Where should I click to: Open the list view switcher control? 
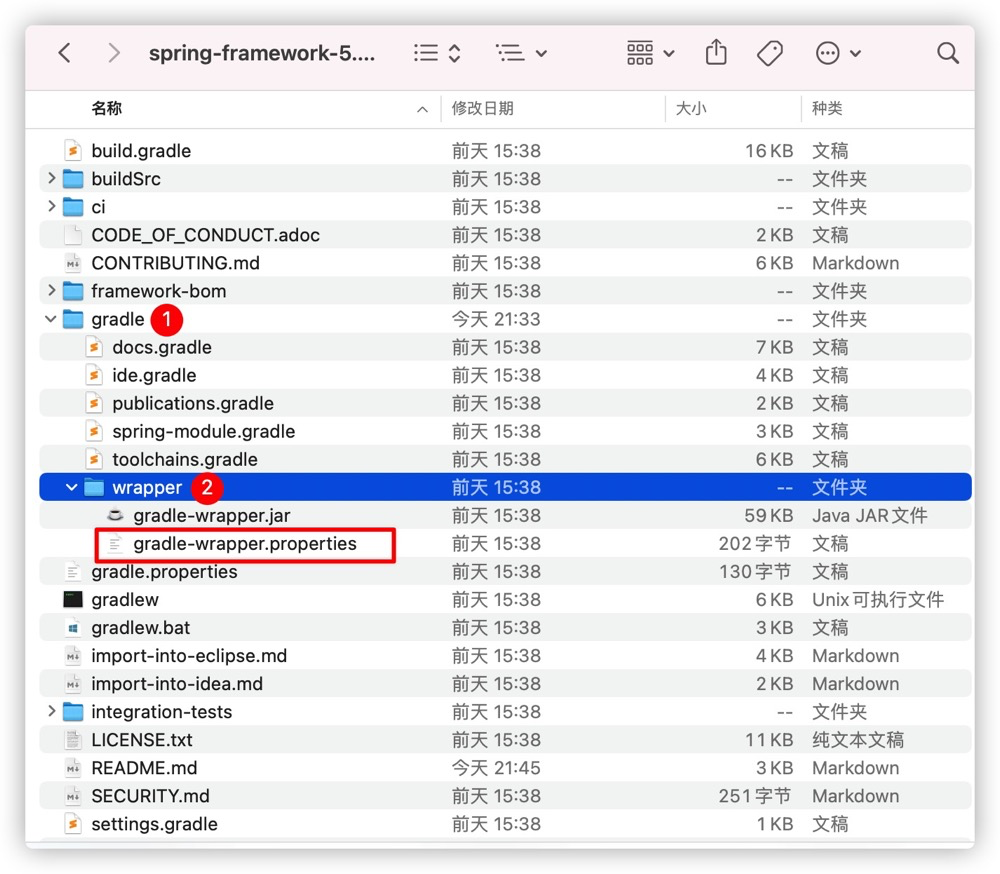point(437,53)
